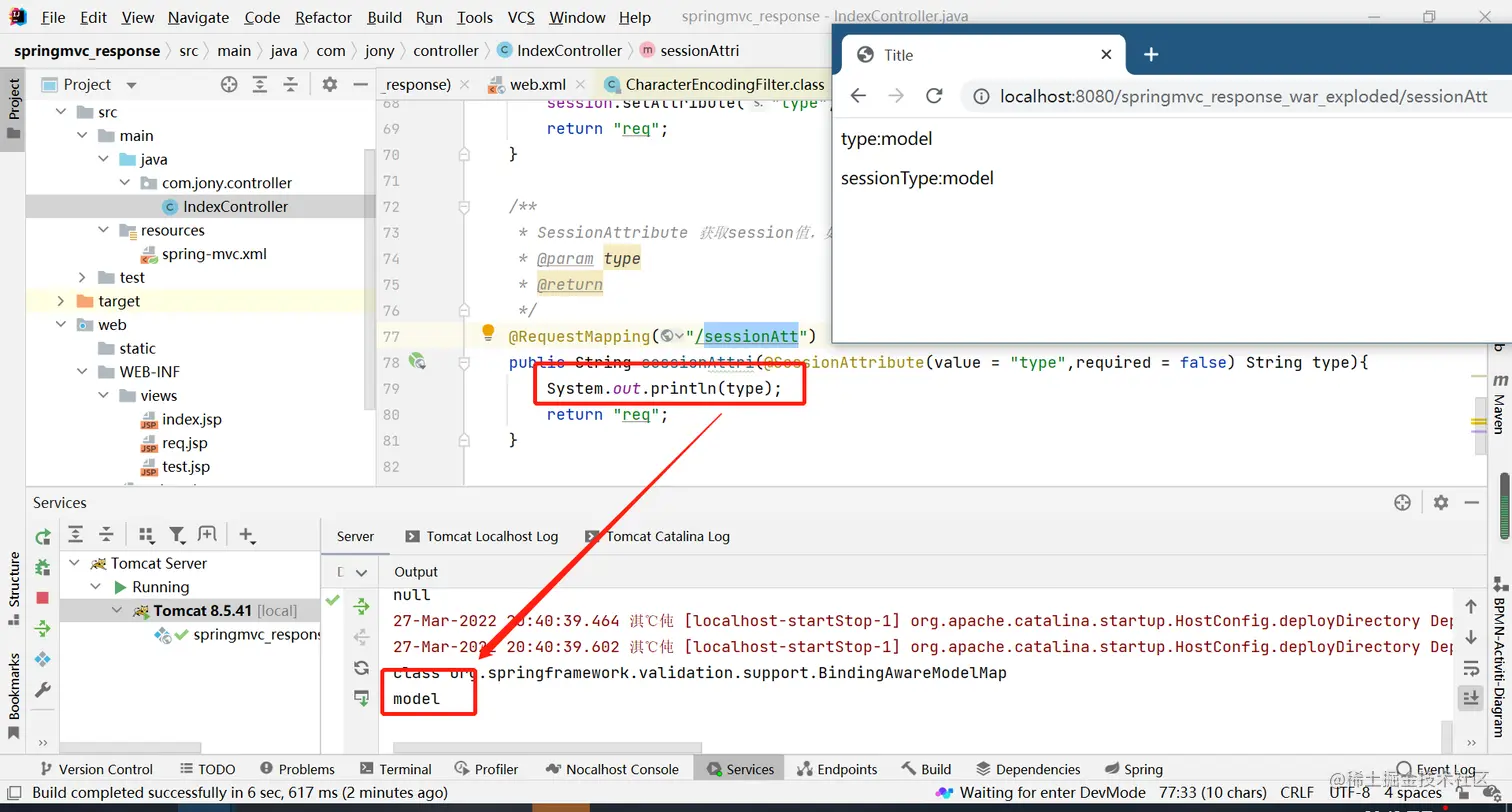Image resolution: width=1512 pixels, height=812 pixels.
Task: Open Services panel settings gear
Action: click(x=1440, y=503)
